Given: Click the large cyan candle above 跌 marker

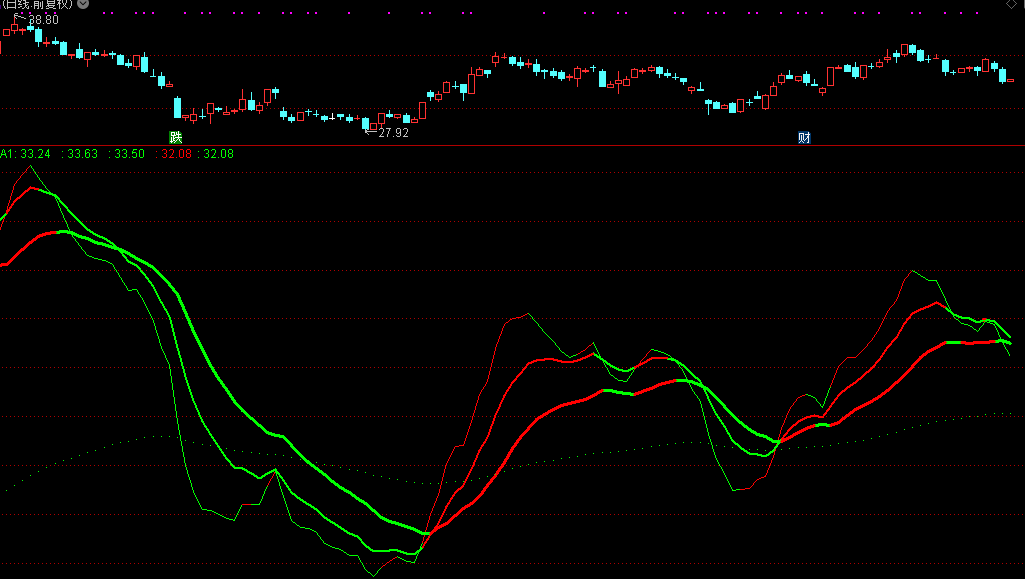Looking at the screenshot, I should tap(178, 107).
